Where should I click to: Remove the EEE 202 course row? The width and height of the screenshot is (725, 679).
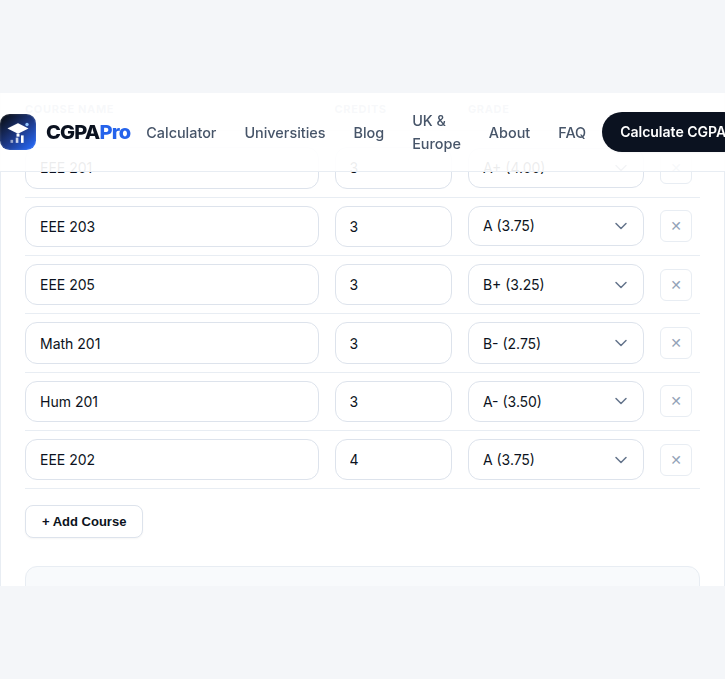pos(676,460)
